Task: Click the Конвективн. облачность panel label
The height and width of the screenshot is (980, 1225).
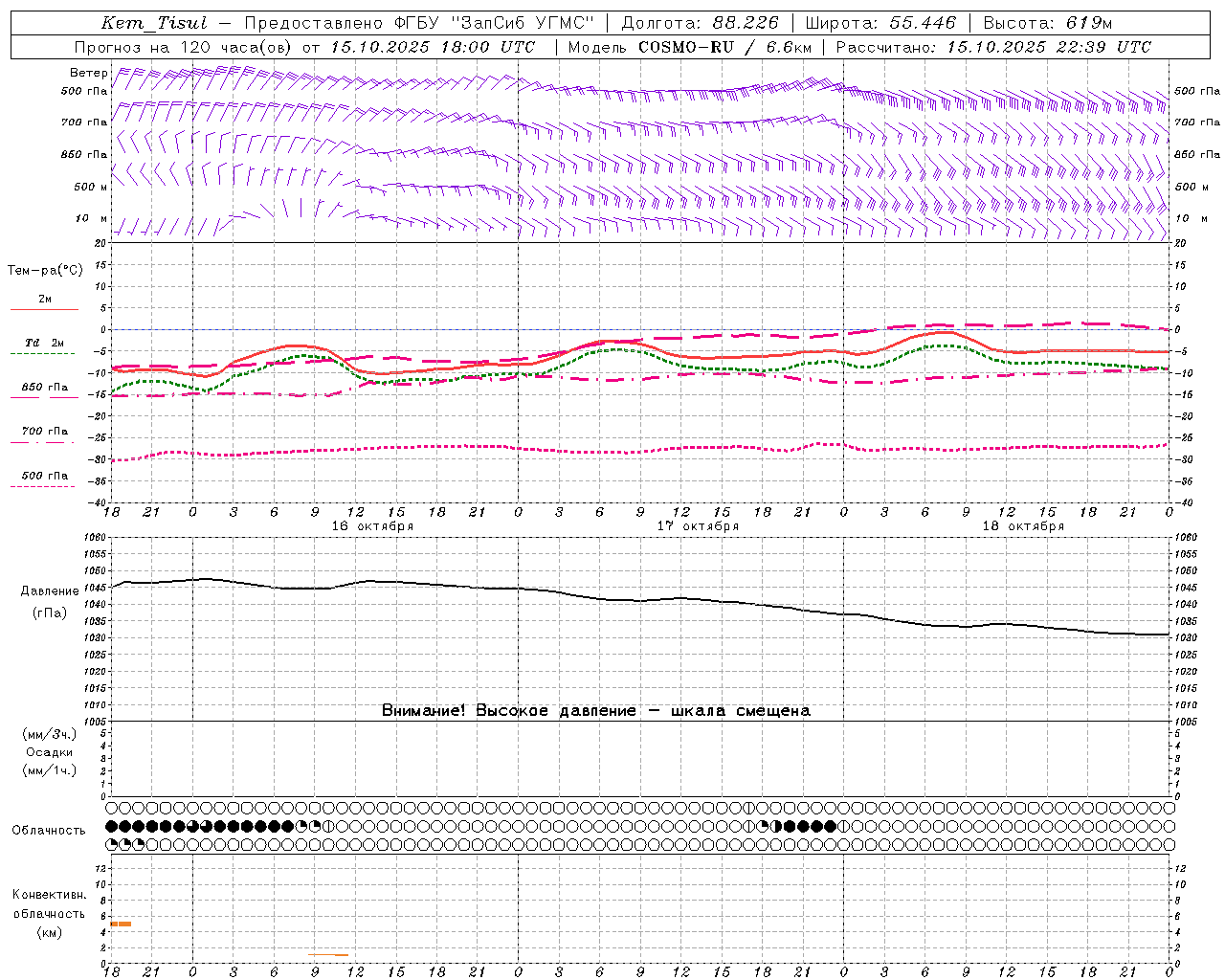Action: tap(49, 904)
